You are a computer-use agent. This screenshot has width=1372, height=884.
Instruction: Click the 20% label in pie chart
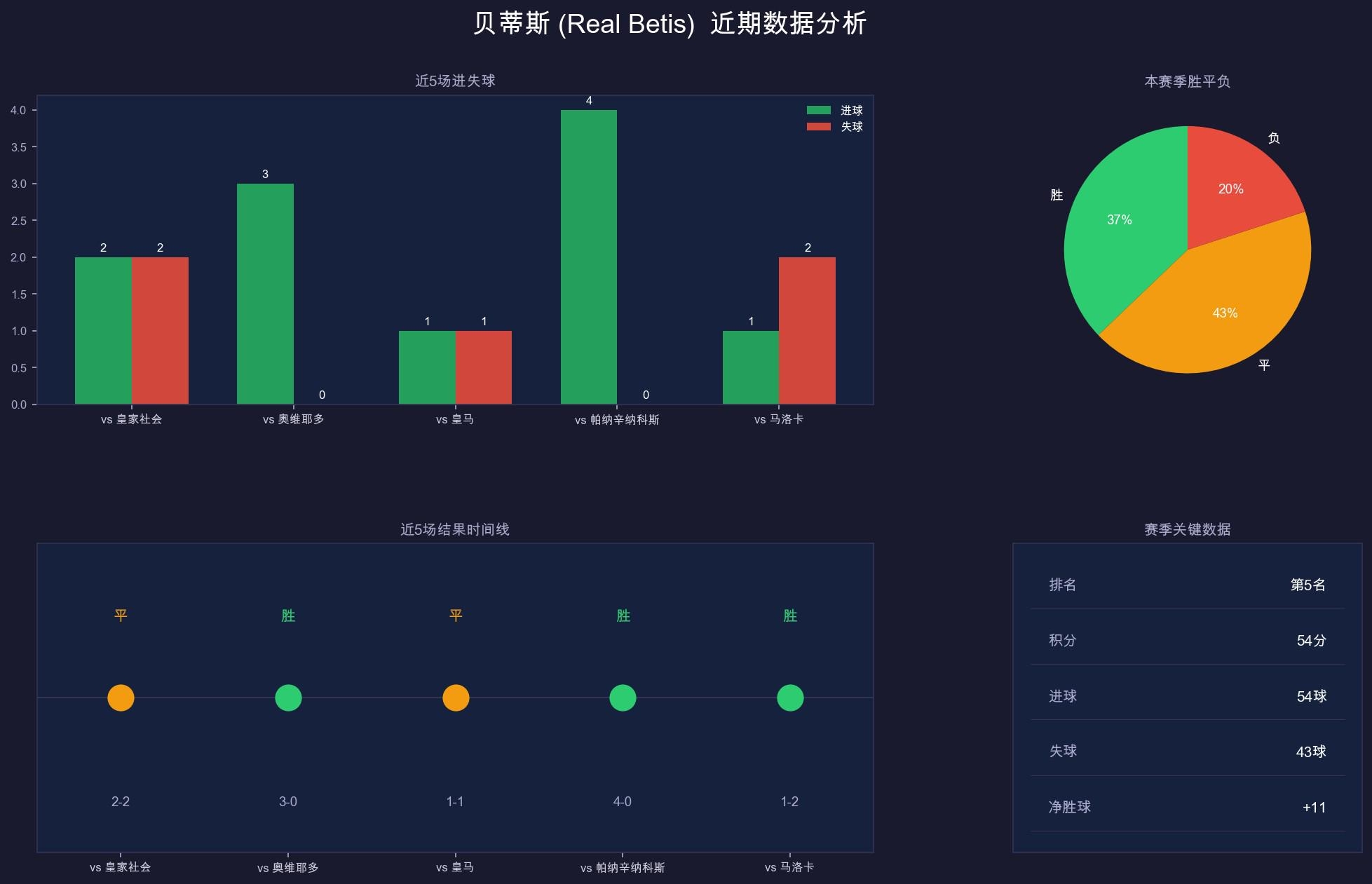[1231, 189]
